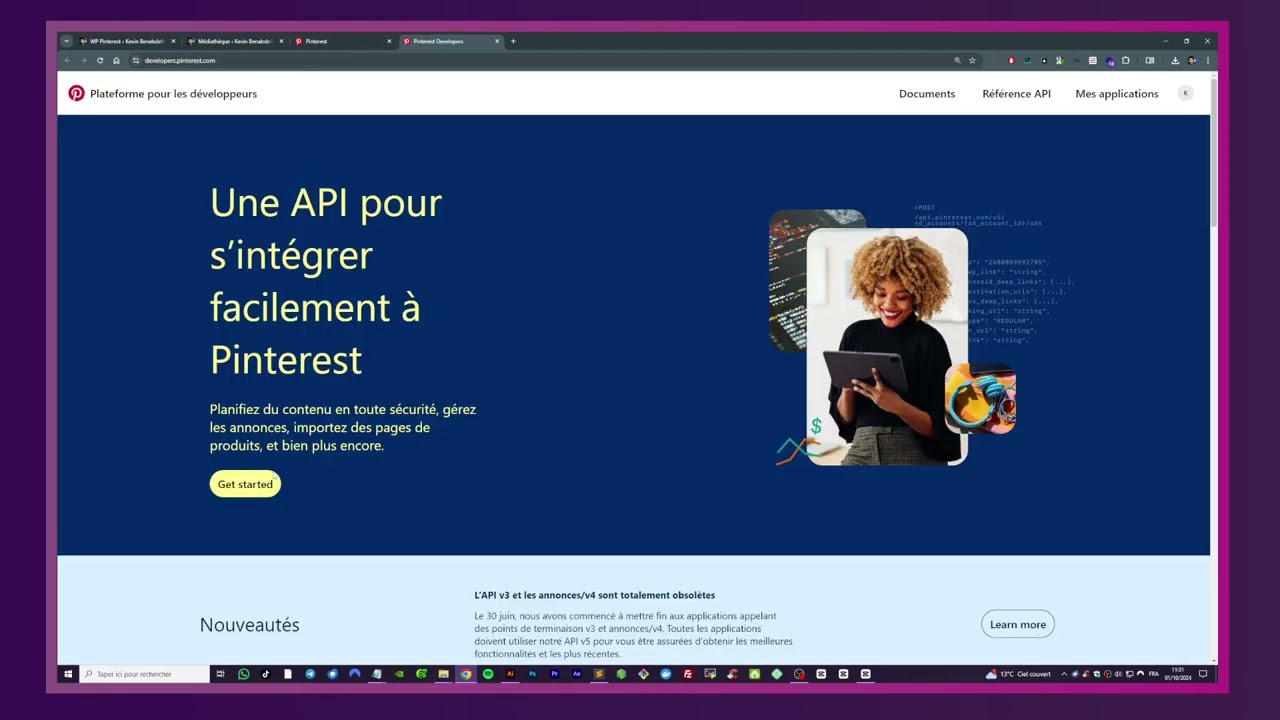Open WhatsApp from the taskbar
Screen dimensions: 1280x720
coord(243,674)
